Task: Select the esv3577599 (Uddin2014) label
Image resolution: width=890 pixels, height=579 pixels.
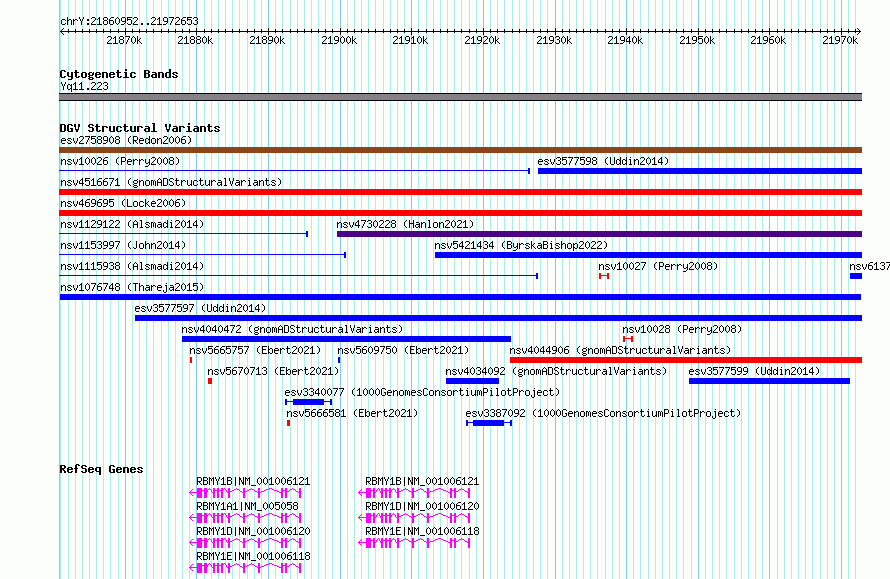Action: 754,371
